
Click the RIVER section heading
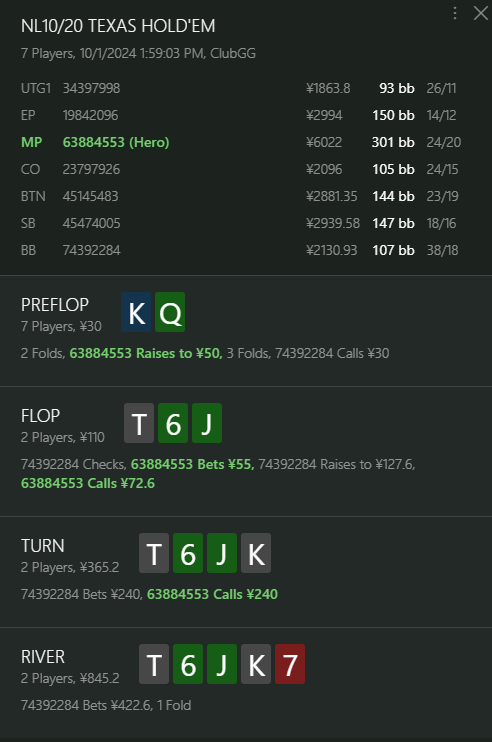click(x=43, y=657)
